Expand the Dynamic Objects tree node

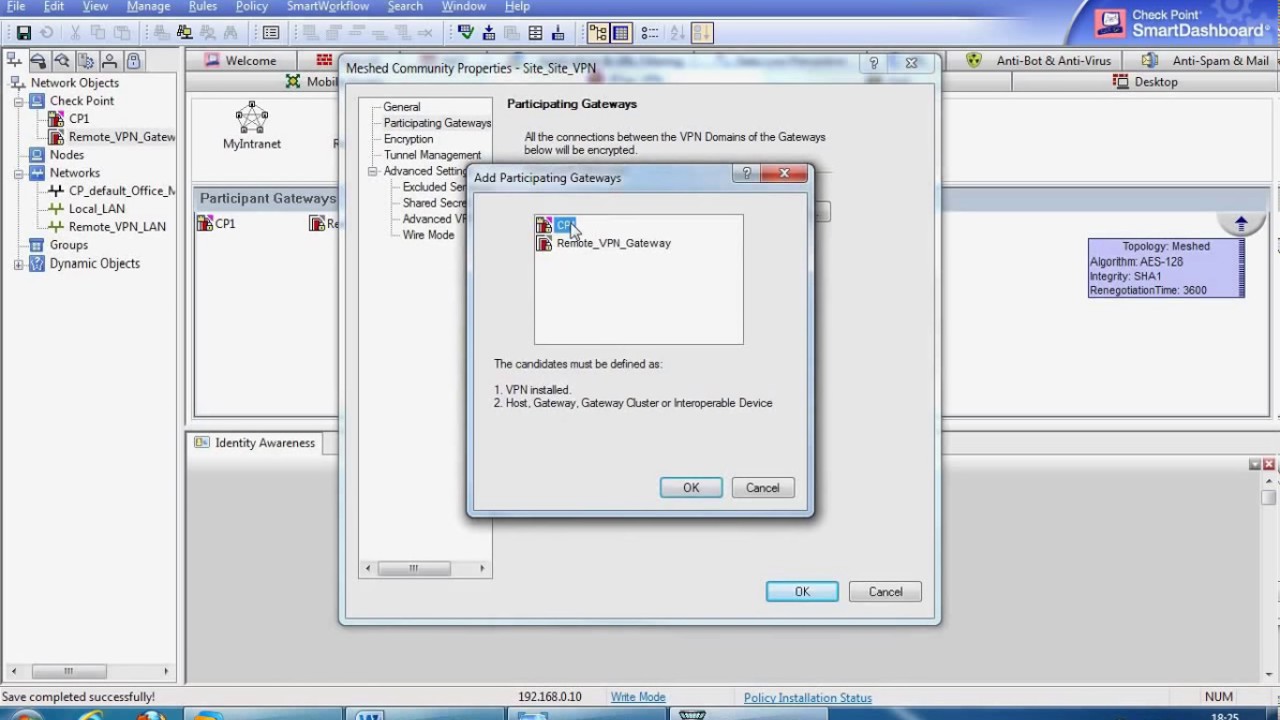[18, 264]
